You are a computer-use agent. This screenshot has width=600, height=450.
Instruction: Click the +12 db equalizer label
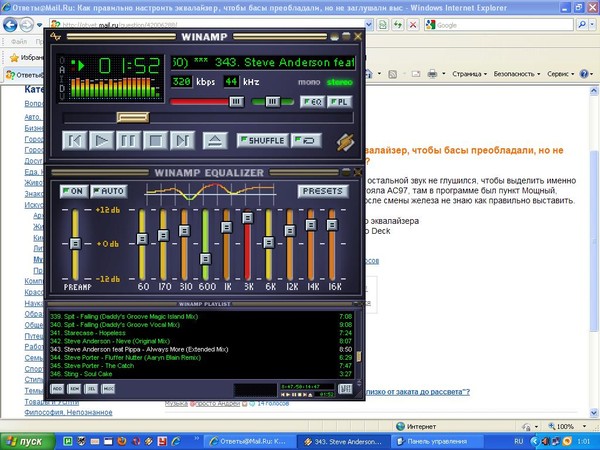tap(108, 210)
